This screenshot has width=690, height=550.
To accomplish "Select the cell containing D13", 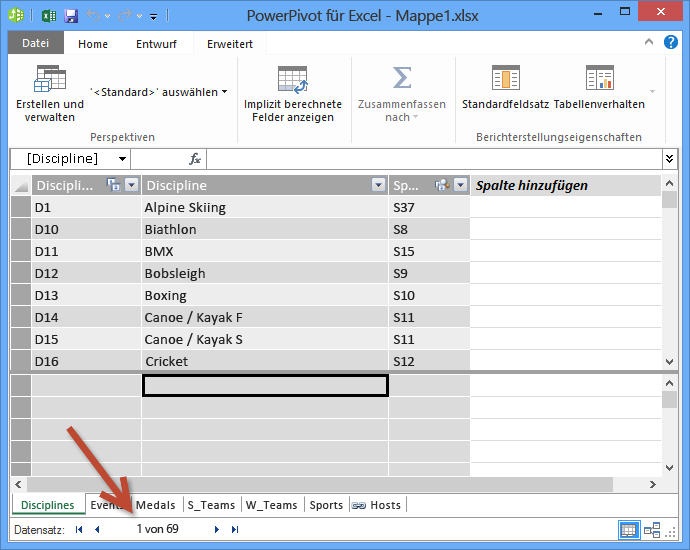I will 86,295.
